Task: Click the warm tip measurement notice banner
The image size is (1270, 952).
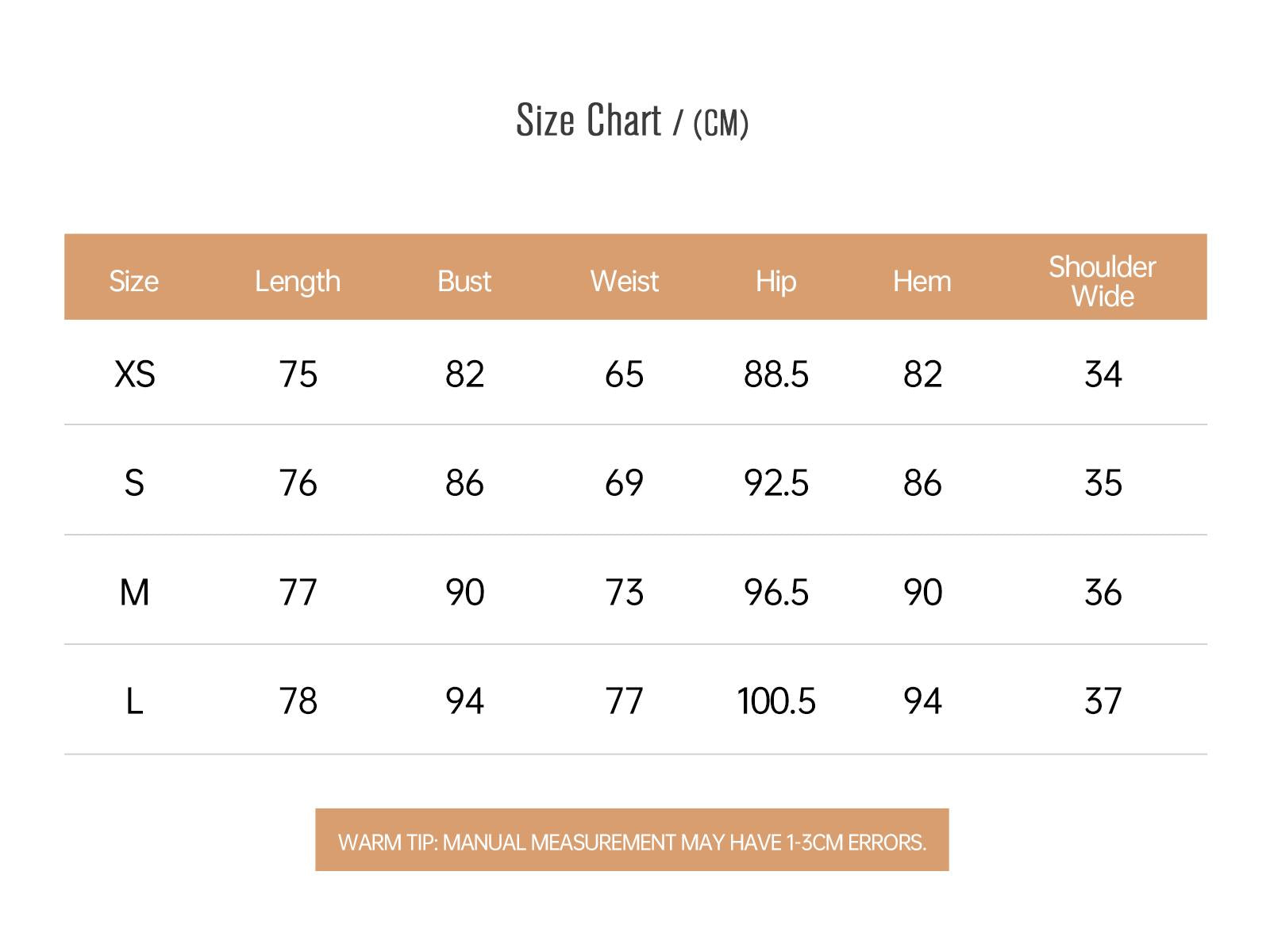Action: click(632, 840)
